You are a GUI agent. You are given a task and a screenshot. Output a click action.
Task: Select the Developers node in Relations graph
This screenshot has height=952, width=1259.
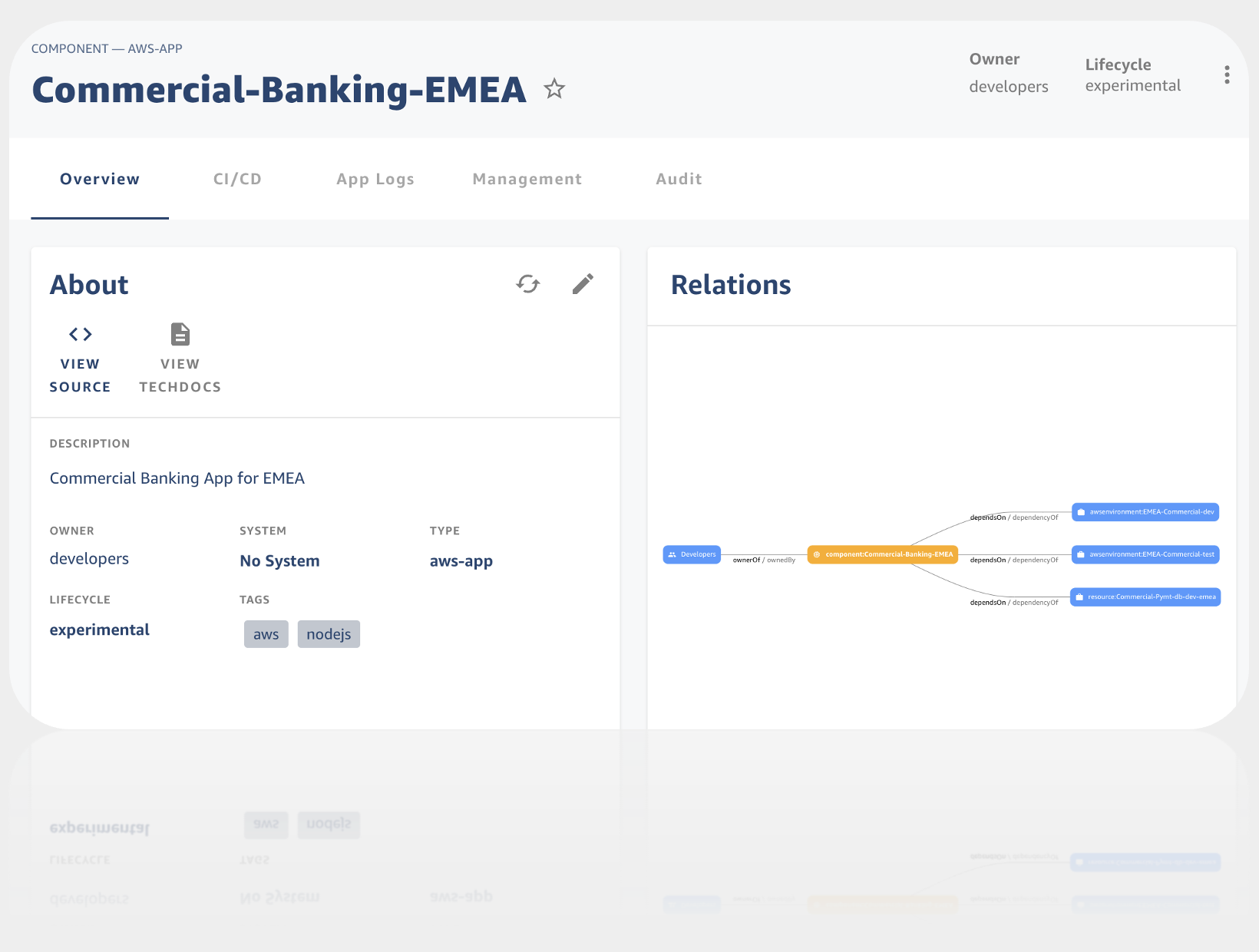692,554
